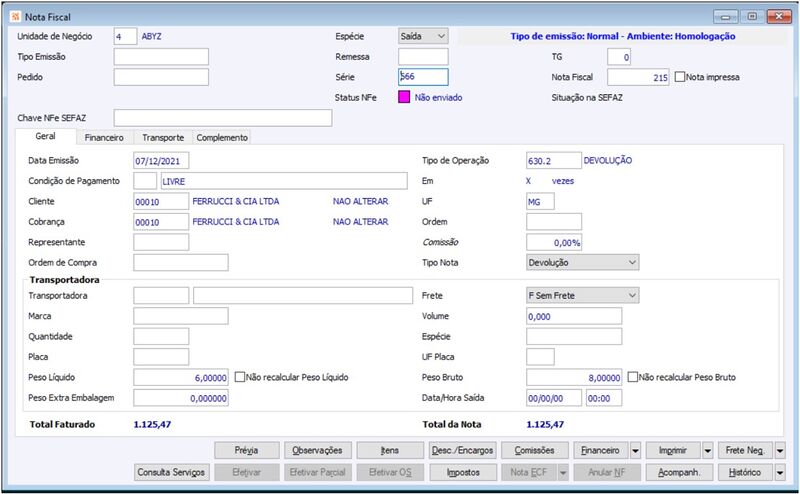
Task: Click the Nota Fiscal window title icon
Action: point(15,17)
